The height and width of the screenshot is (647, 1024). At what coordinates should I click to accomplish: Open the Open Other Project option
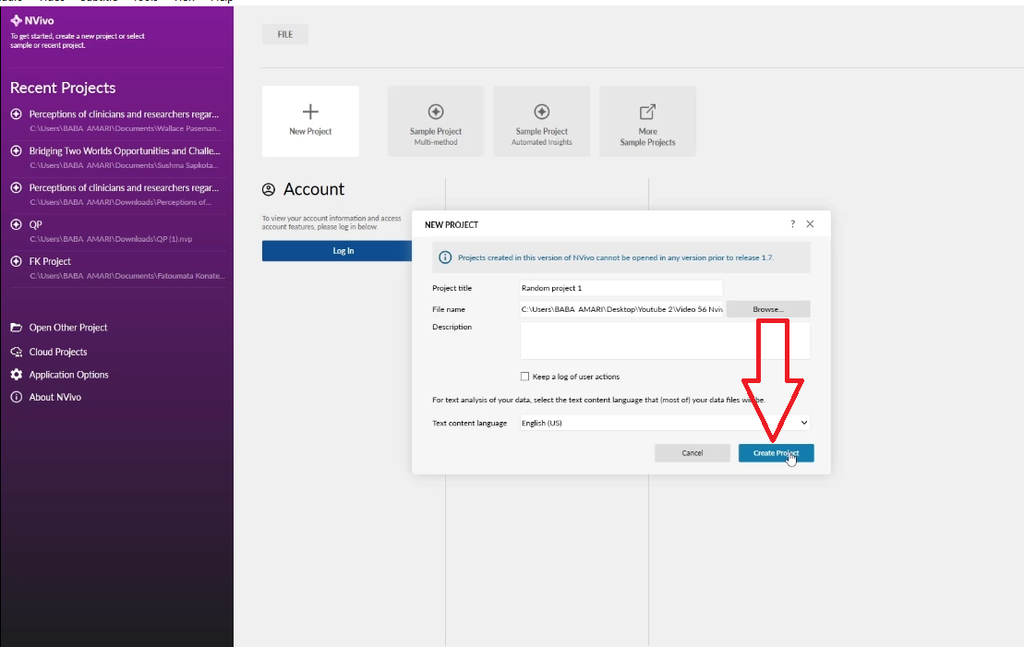(68, 327)
